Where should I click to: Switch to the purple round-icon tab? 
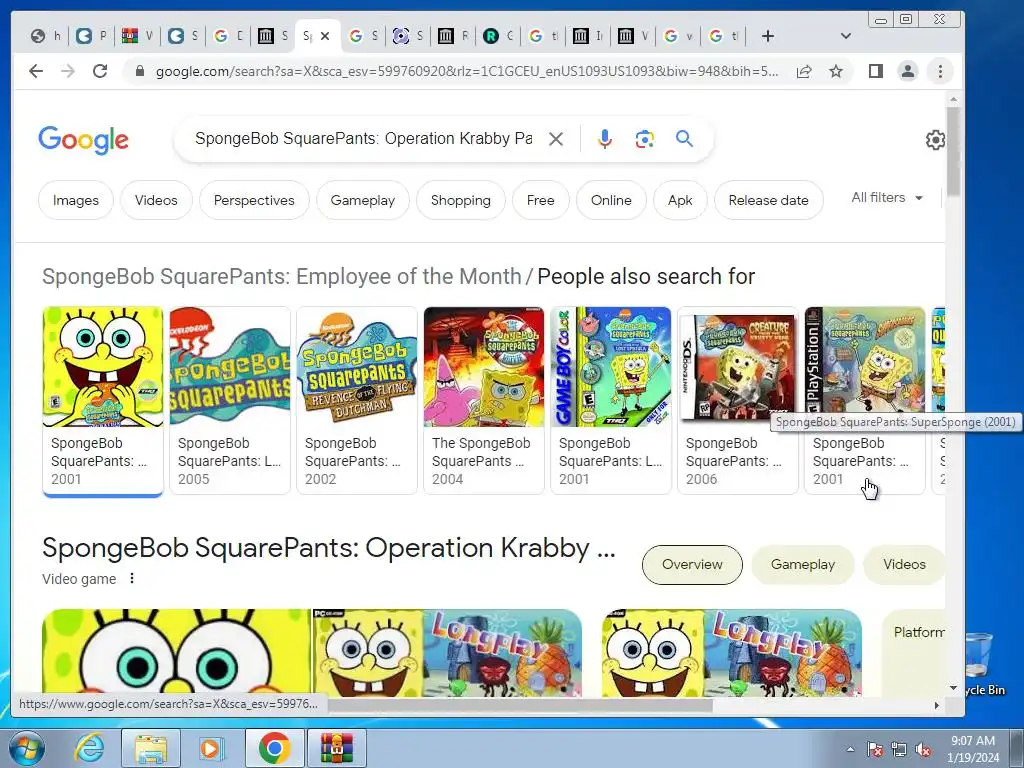408,36
